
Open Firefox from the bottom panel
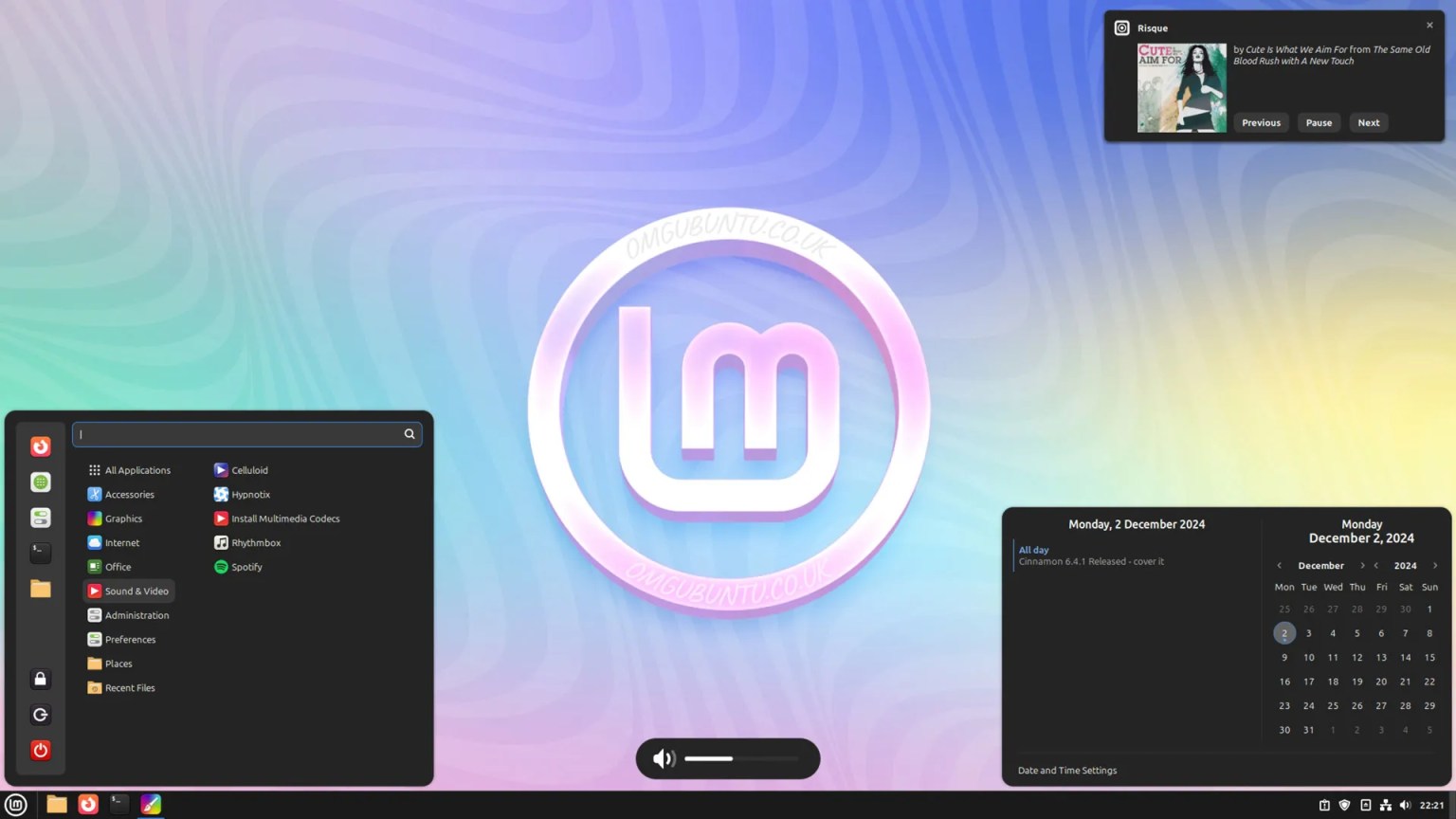pos(87,804)
